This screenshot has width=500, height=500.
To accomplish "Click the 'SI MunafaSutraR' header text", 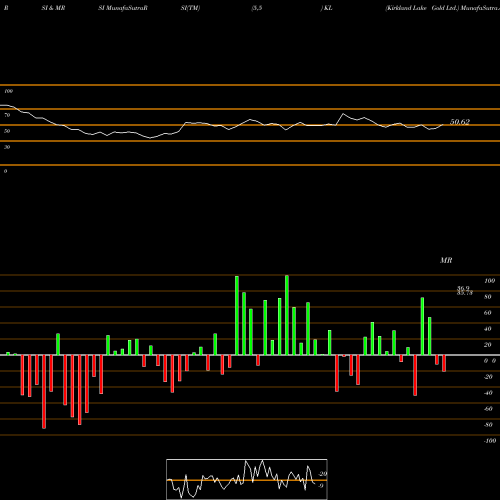I will [x=123, y=8].
